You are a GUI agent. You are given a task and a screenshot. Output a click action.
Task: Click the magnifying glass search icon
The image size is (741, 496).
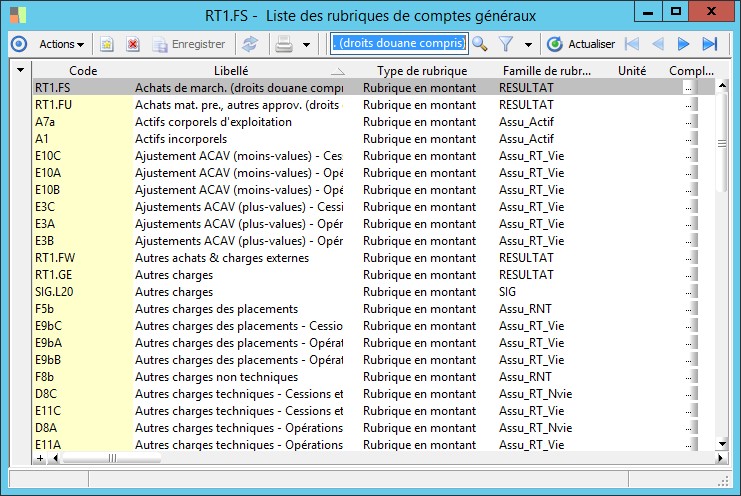pos(480,44)
